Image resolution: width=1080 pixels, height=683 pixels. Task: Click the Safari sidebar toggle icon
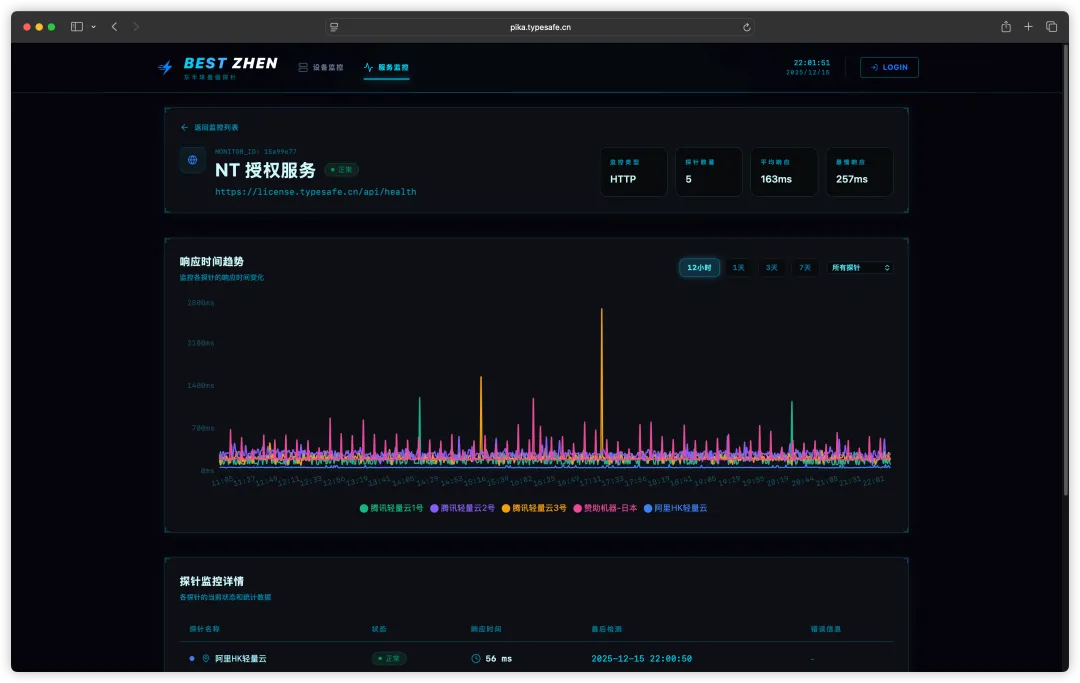click(x=77, y=27)
